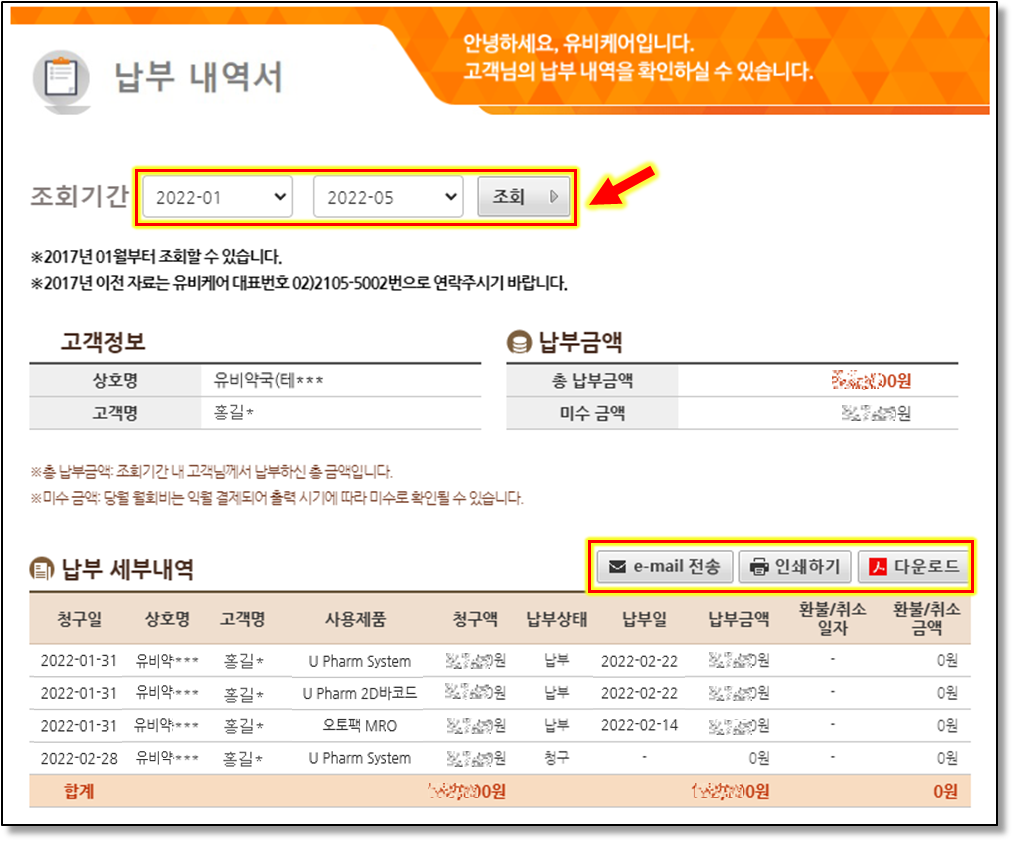Image resolution: width=1014 pixels, height=842 pixels.
Task: Click the 2022-02-28 billing date cell
Action: (79, 758)
